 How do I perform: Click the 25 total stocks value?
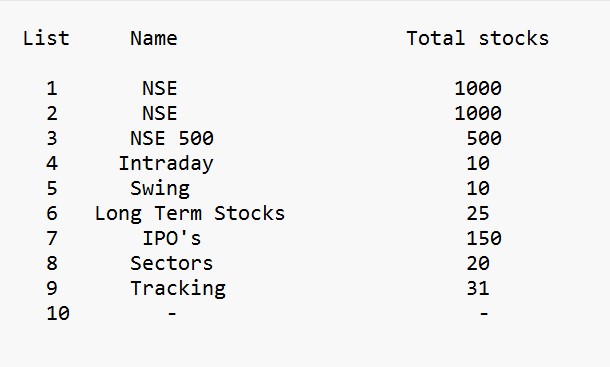478,214
